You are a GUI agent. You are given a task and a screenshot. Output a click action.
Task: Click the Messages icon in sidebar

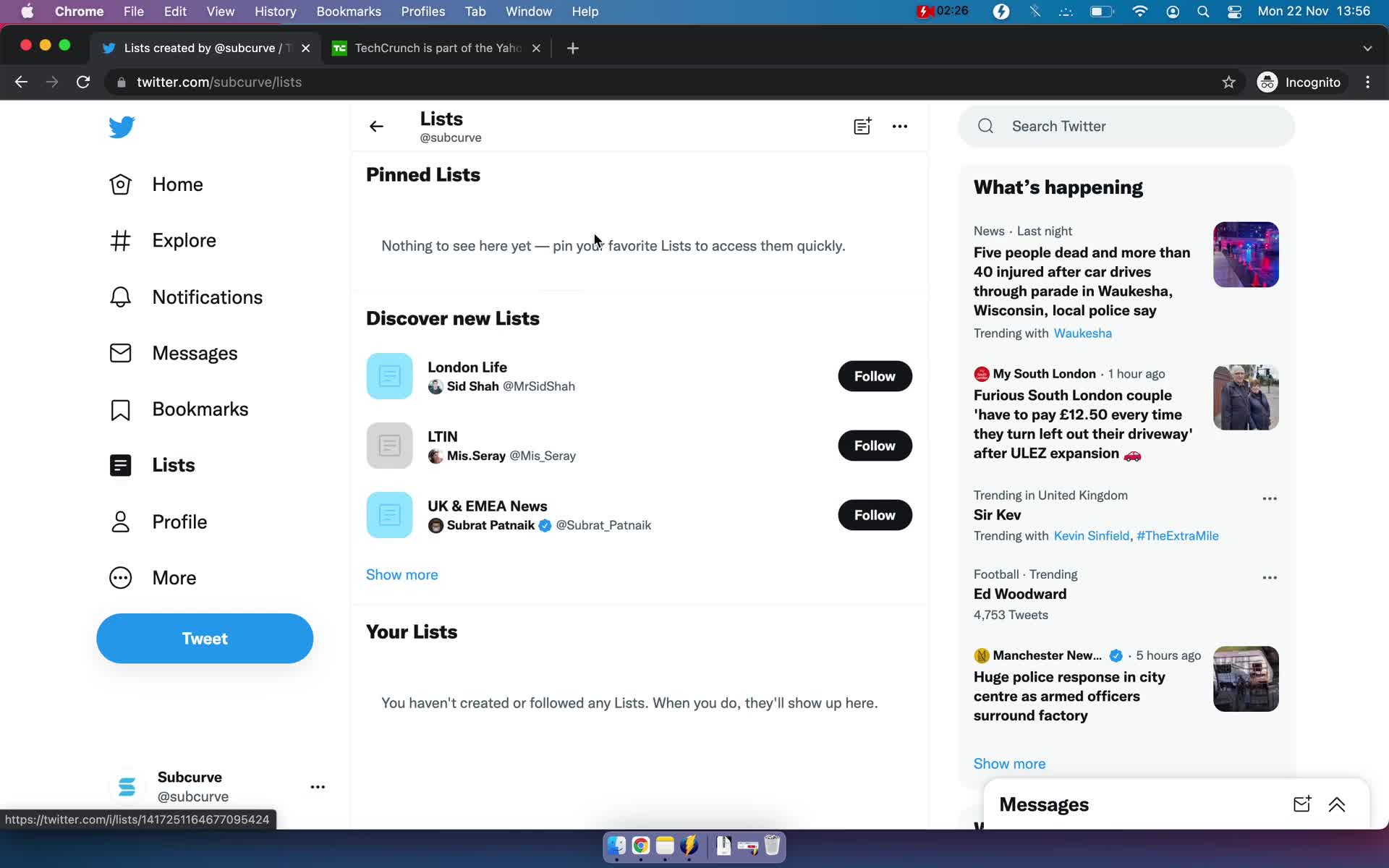click(x=121, y=353)
